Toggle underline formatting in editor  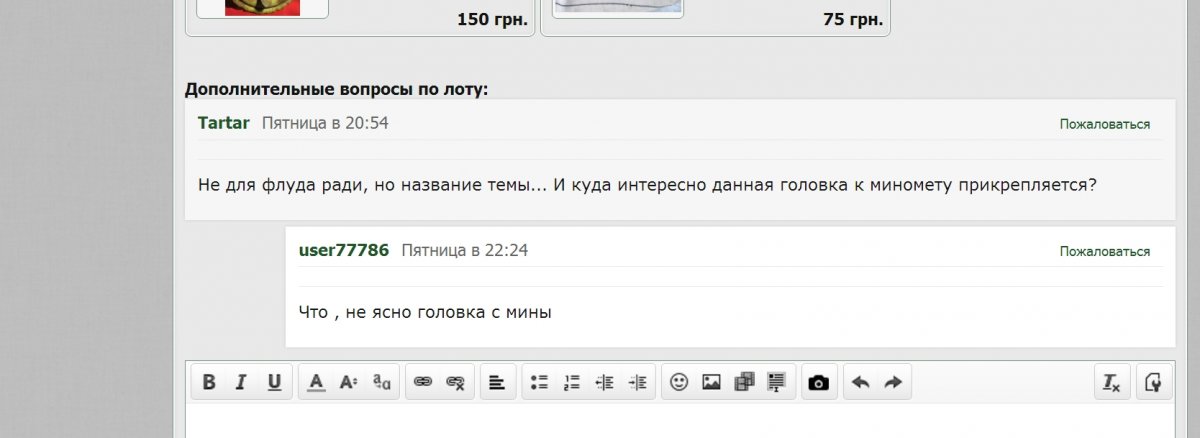click(274, 382)
